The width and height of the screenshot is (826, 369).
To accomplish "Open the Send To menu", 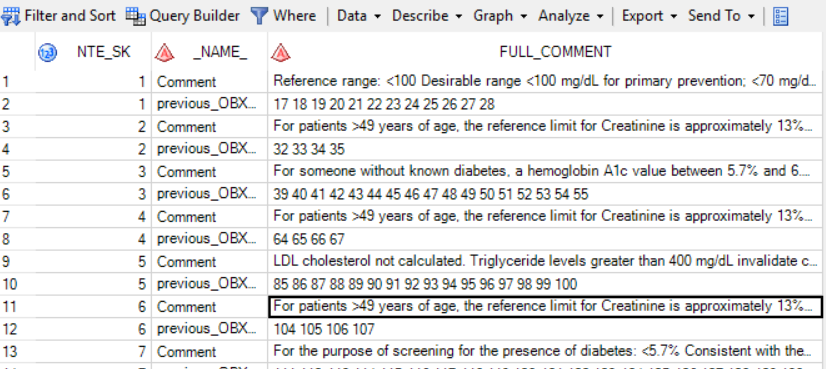I will pyautogui.click(x=722, y=16).
